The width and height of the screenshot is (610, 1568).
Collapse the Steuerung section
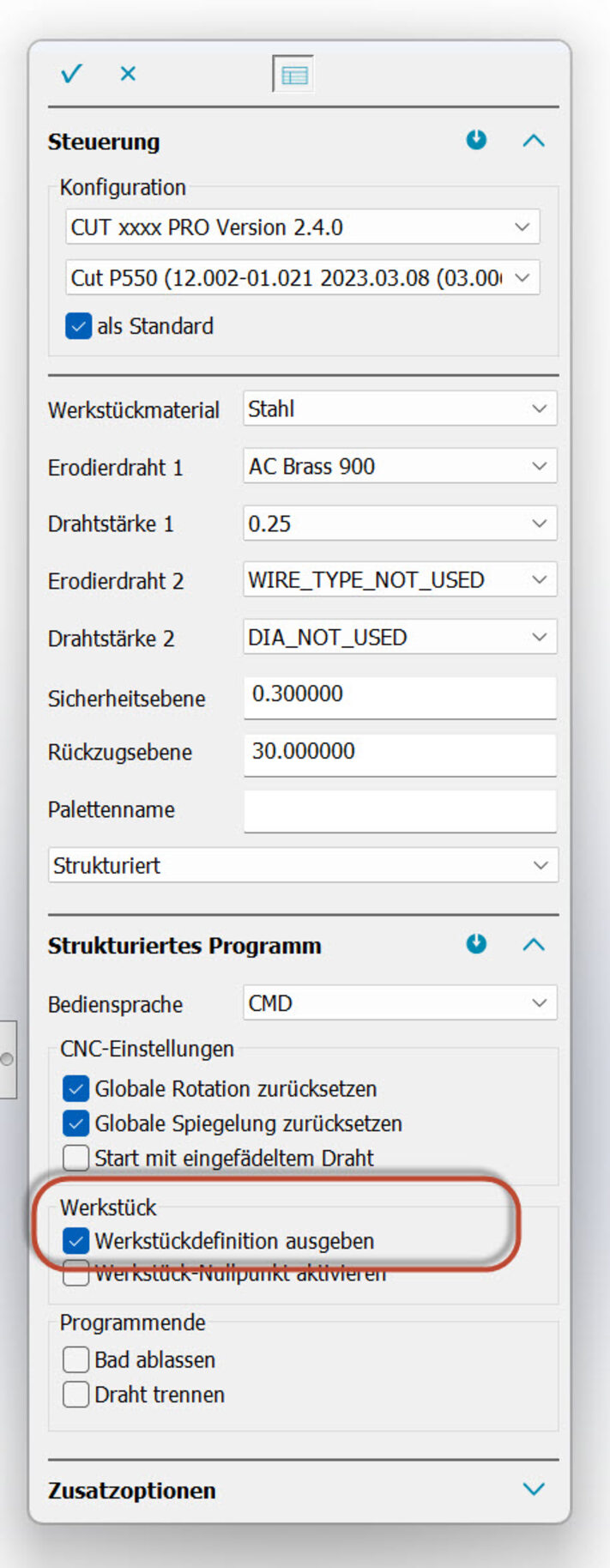tap(534, 141)
